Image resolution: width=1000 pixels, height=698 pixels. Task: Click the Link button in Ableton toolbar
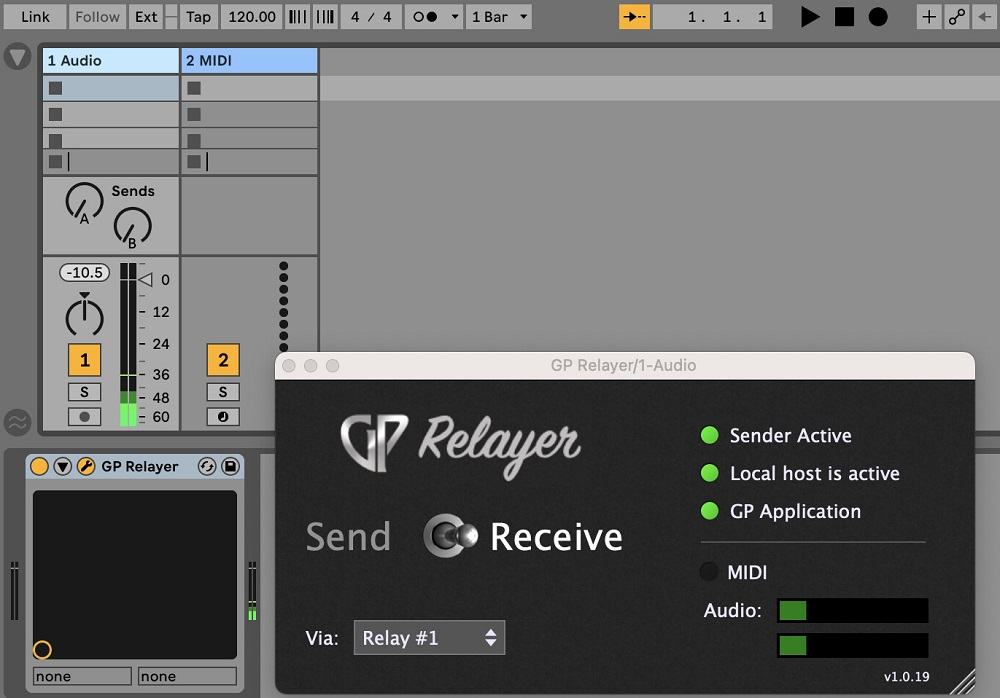[35, 17]
